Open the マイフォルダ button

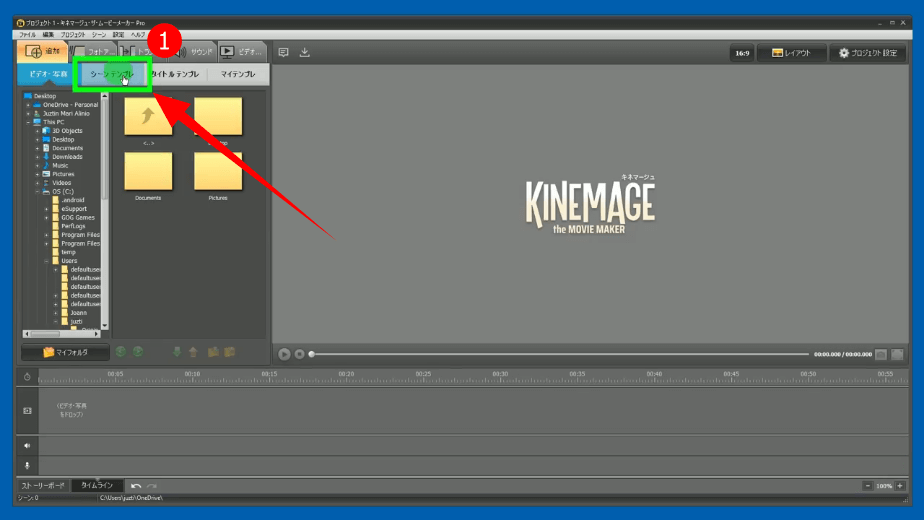[65, 352]
